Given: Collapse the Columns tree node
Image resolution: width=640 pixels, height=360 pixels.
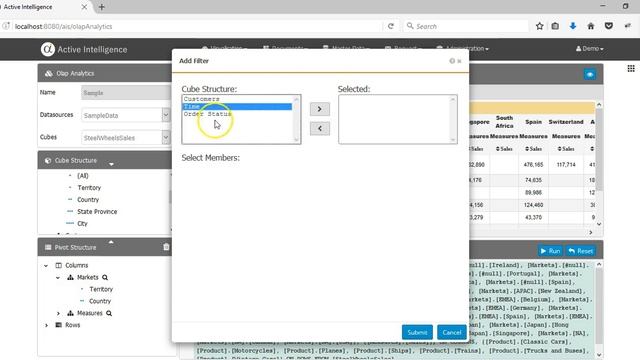Looking at the screenshot, I should coord(46,266).
